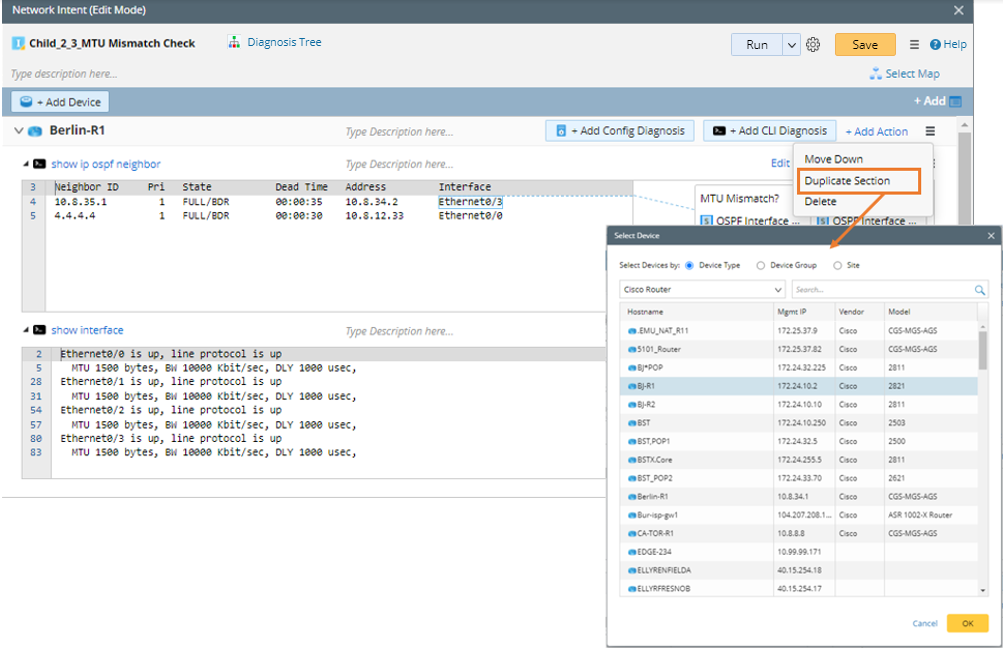
Task: Select the highlighted Ethernet0/3 interface value
Action: tap(470, 202)
